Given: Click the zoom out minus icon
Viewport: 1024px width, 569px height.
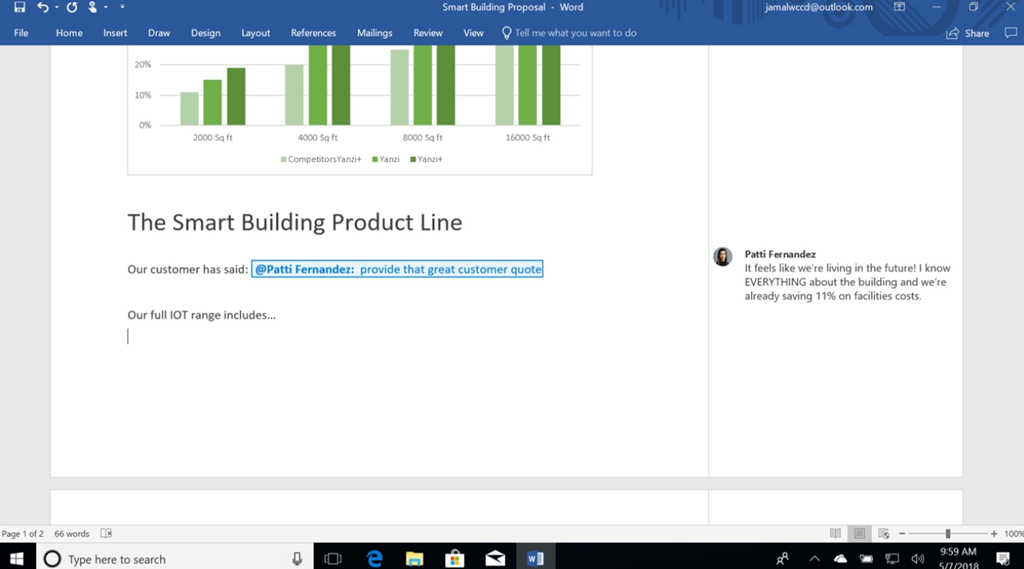Looking at the screenshot, I should point(902,534).
